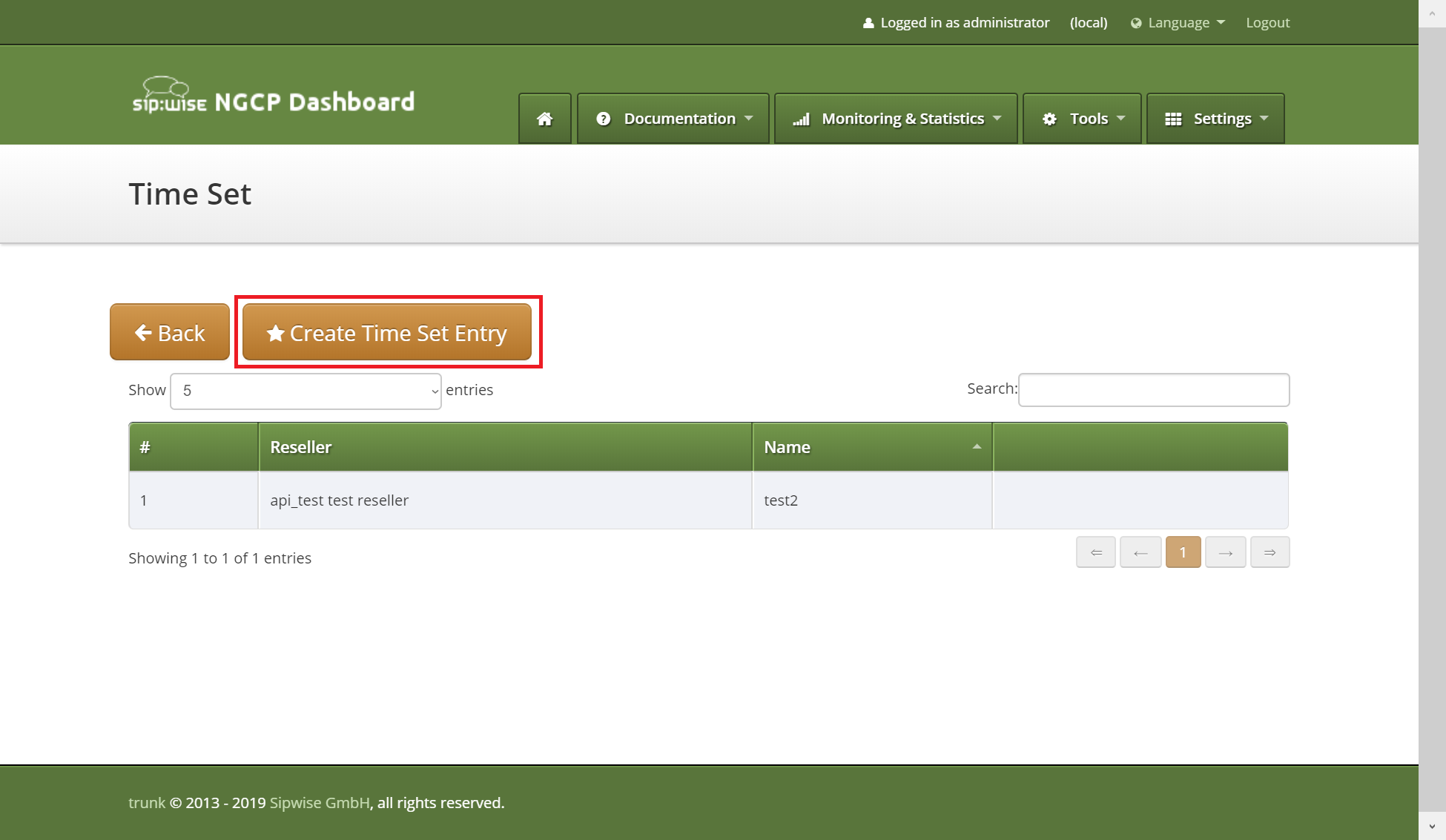Open the Language dropdown
Screen dimensions: 1446x840
click(x=1178, y=23)
